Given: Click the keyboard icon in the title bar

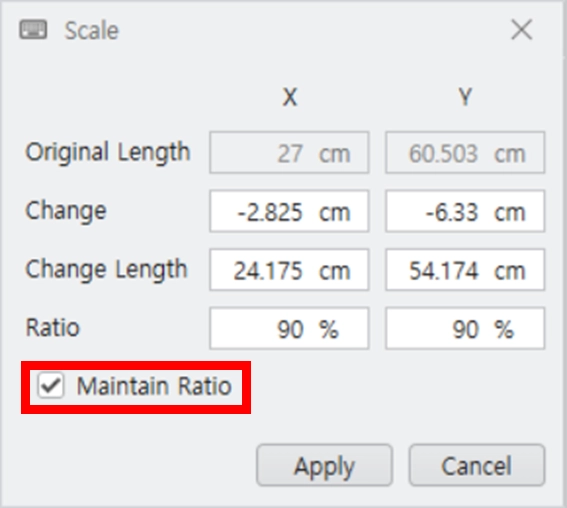Looking at the screenshot, I should [x=33, y=30].
